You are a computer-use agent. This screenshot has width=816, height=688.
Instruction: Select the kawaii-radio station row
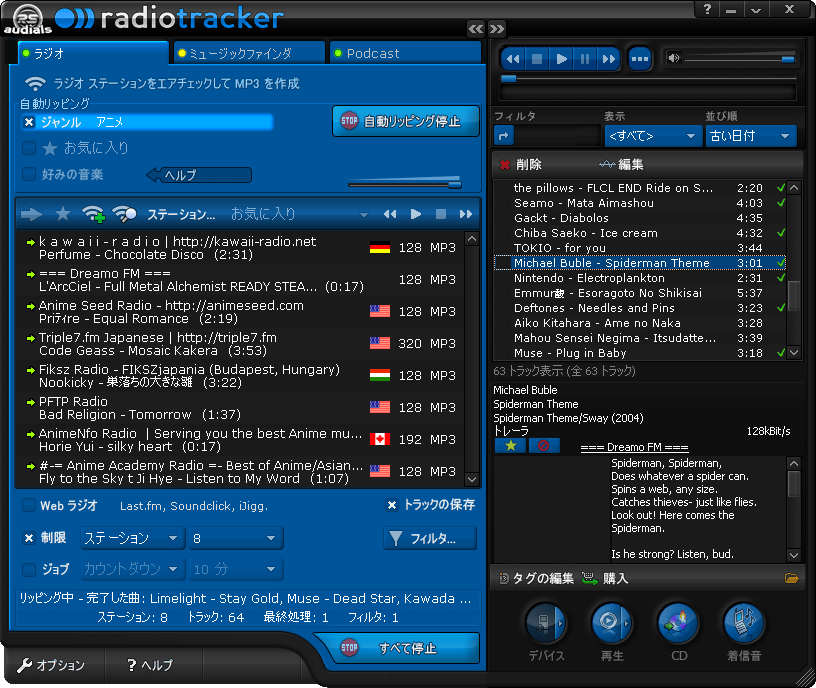point(241,248)
